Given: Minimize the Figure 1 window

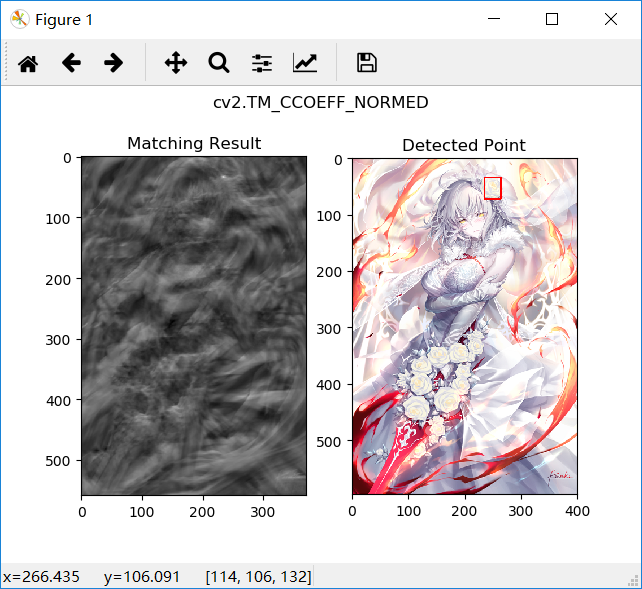Looking at the screenshot, I should (494, 19).
